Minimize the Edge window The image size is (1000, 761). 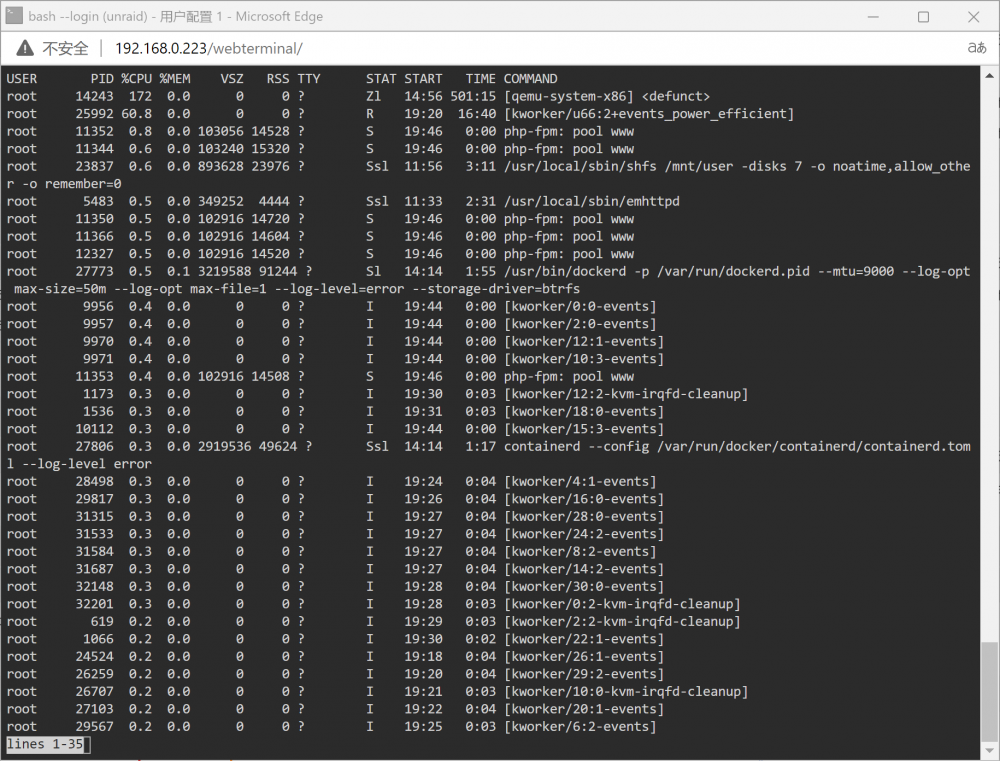tap(873, 17)
